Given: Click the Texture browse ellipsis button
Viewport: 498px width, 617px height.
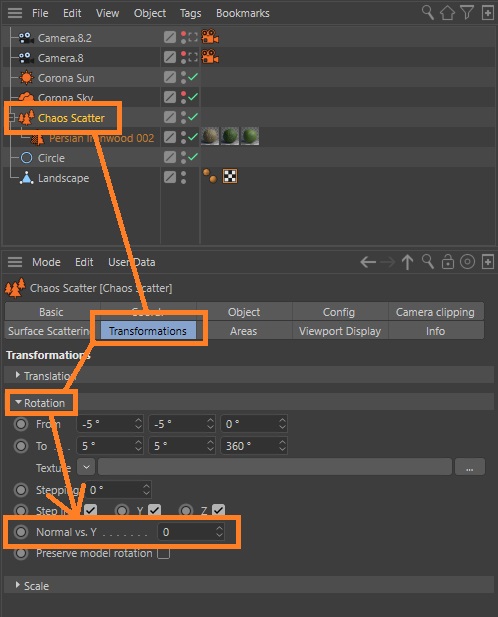Looking at the screenshot, I should click(x=470, y=467).
